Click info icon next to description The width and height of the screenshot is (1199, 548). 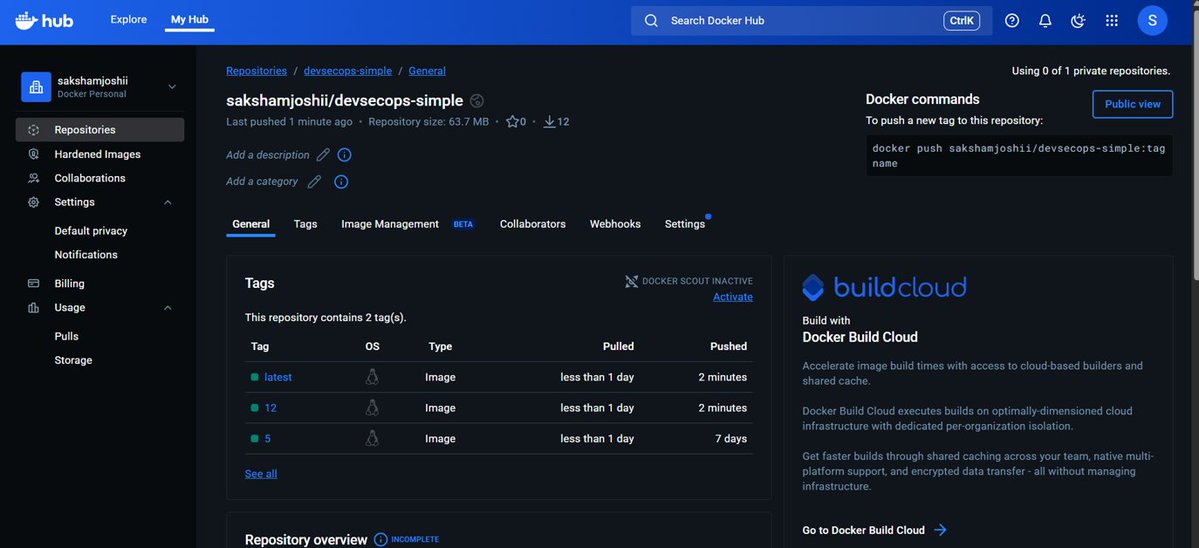(345, 155)
